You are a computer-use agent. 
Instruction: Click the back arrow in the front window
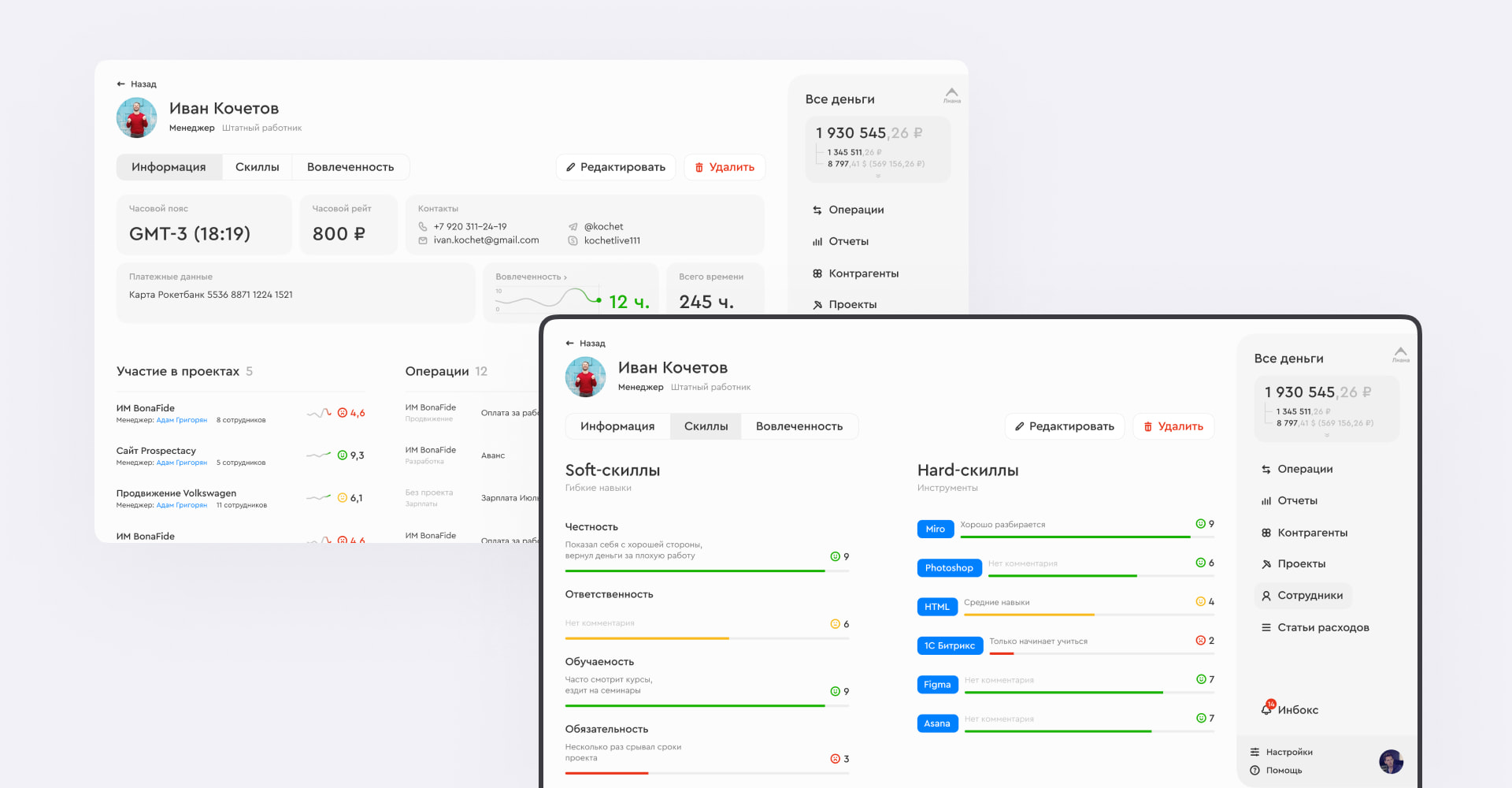569,344
